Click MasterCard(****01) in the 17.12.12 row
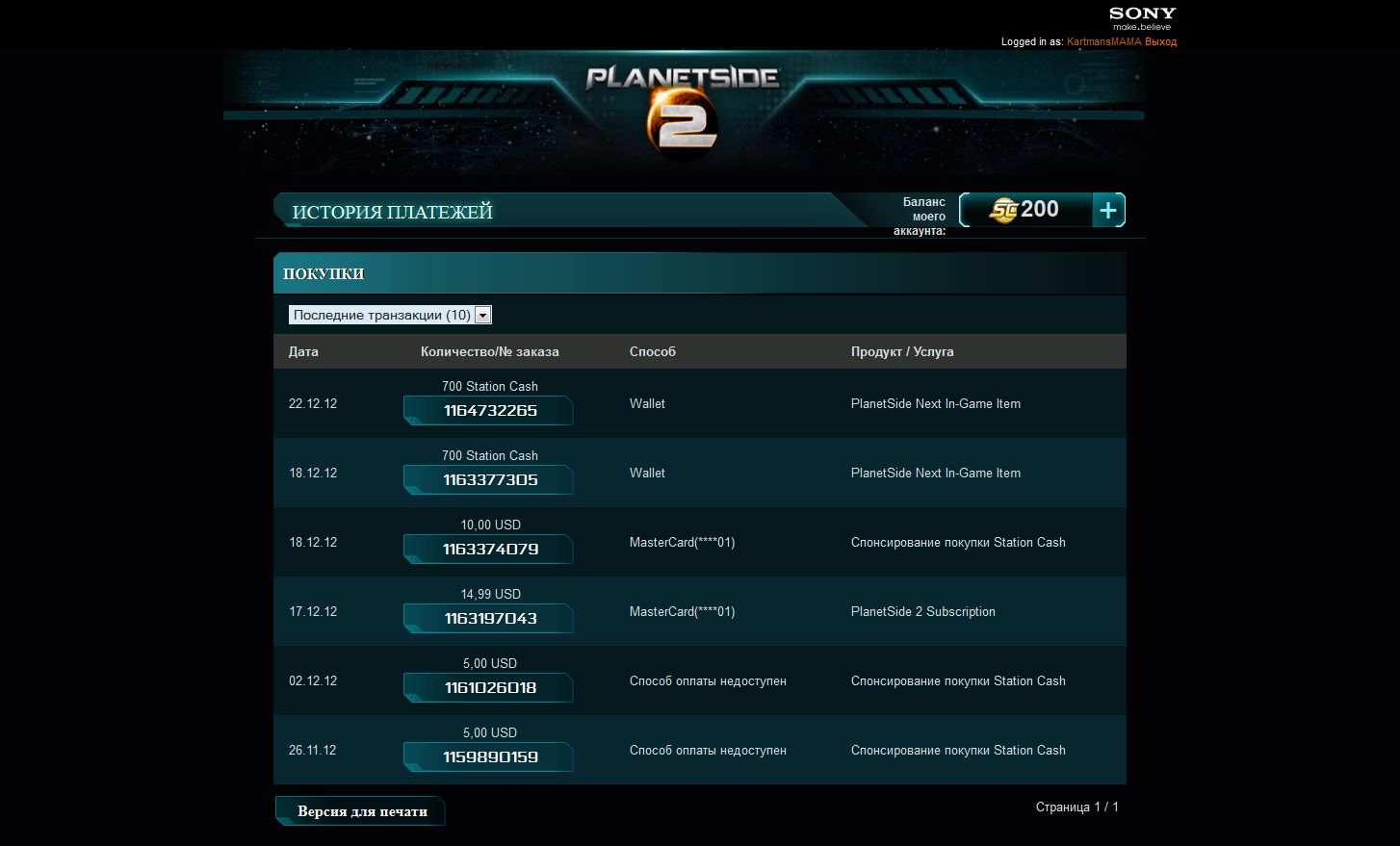Screen dimensions: 1400x846 [x=683, y=611]
